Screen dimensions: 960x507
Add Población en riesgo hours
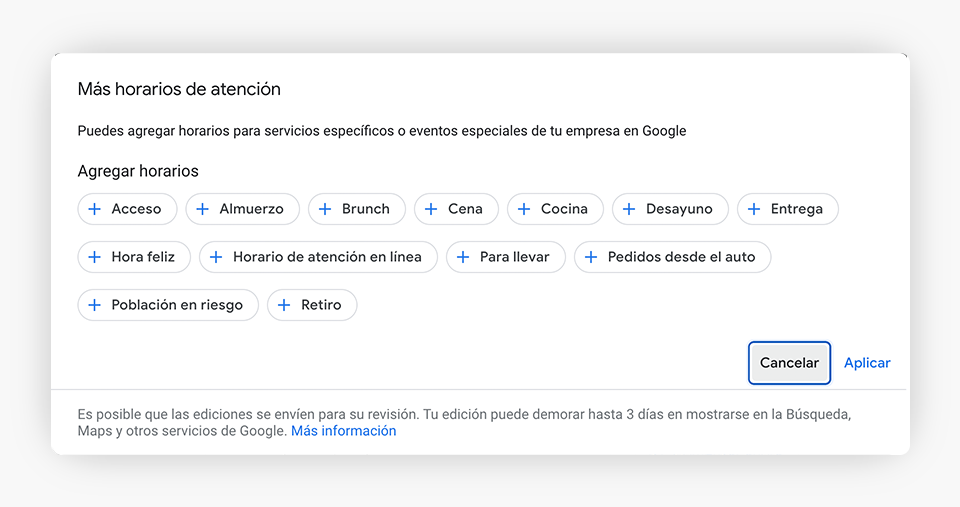[x=168, y=305]
